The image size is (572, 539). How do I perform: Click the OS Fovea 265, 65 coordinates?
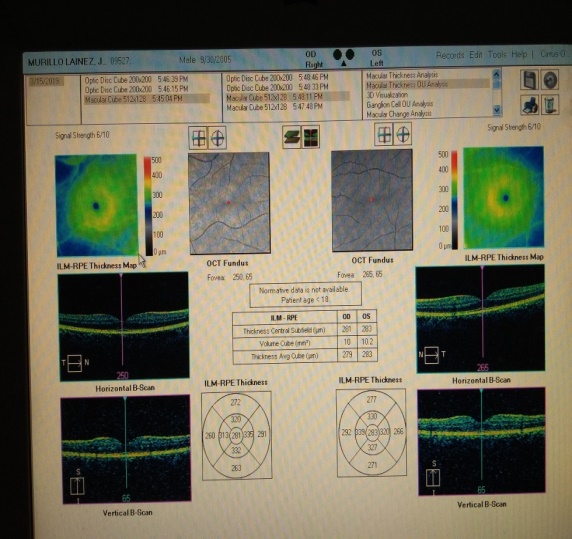(360, 275)
